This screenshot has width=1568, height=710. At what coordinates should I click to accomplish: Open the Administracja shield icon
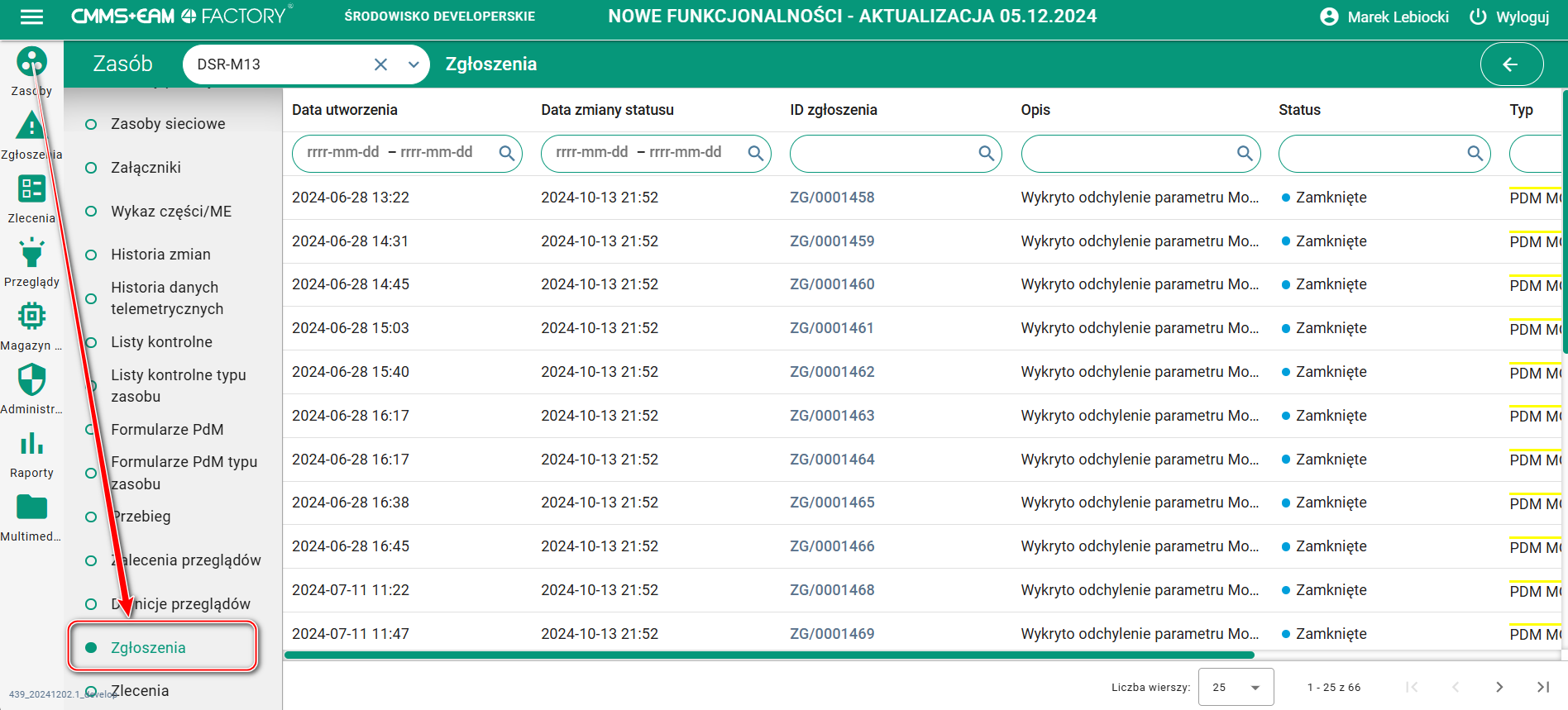coord(31,380)
